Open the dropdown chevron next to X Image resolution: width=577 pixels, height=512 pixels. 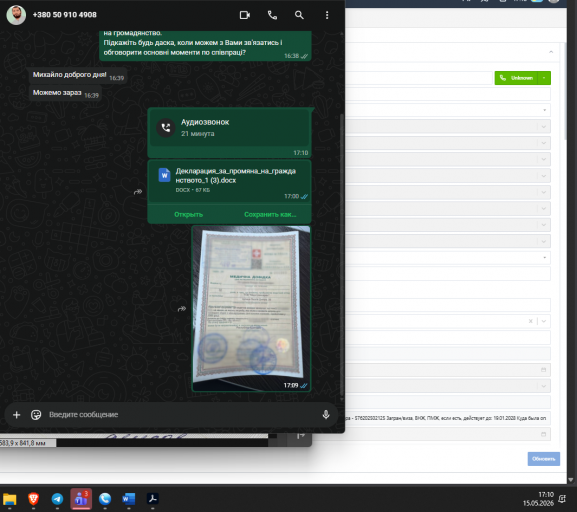pyautogui.click(x=544, y=321)
